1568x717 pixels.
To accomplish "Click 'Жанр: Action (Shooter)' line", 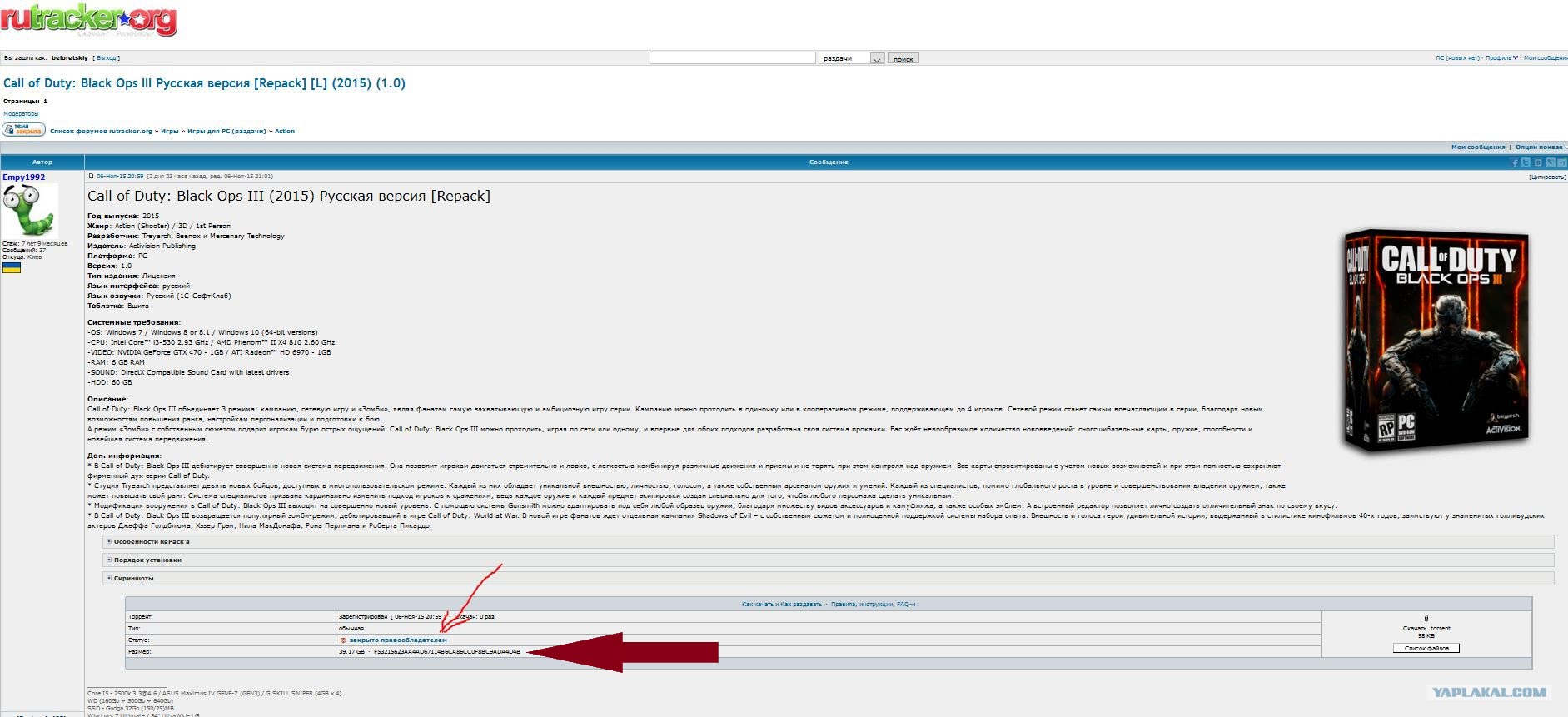I will coord(159,226).
